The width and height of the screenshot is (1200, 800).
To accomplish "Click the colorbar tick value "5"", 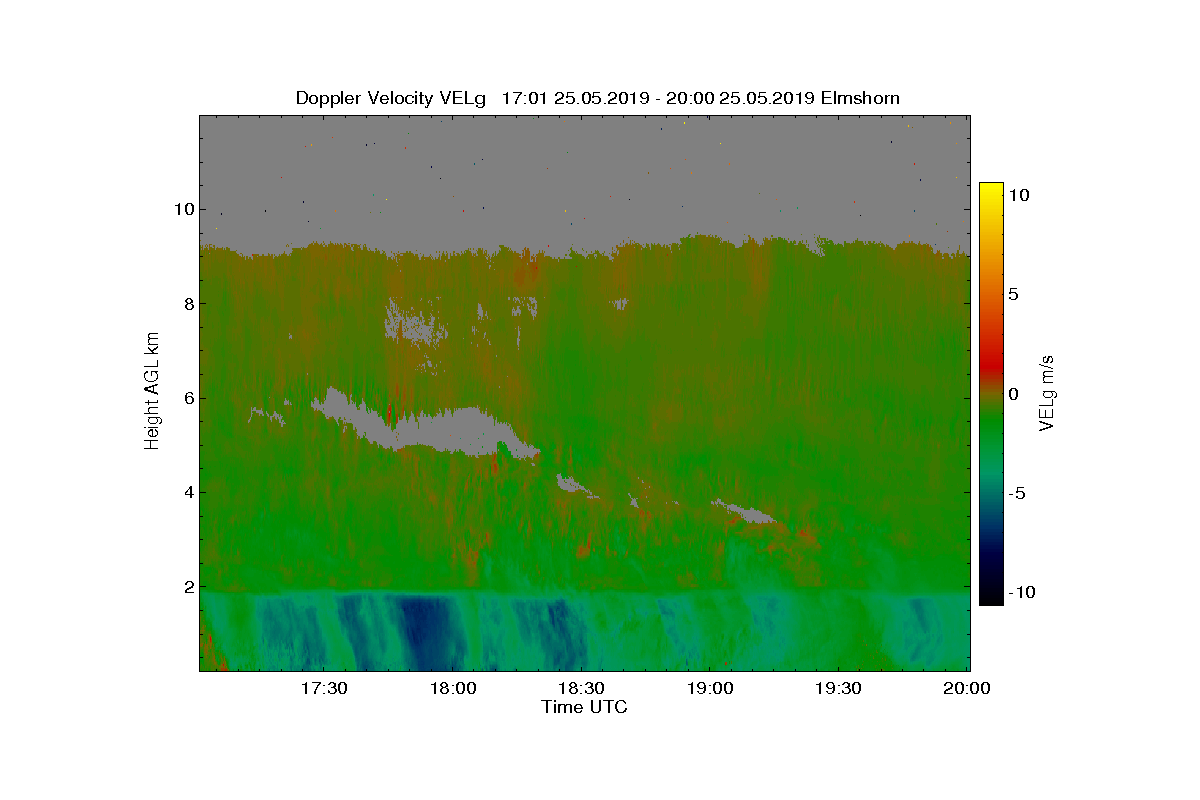I will (x=1012, y=295).
